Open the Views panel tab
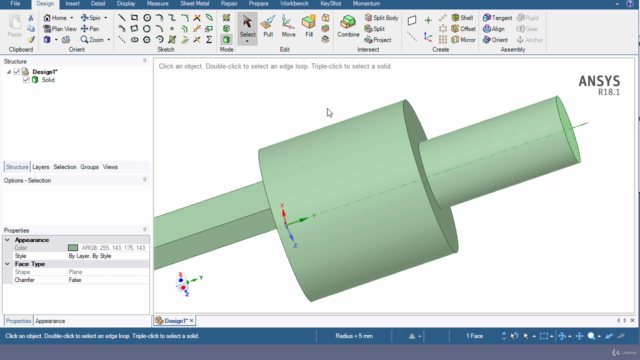The image size is (640, 360). click(x=110, y=167)
